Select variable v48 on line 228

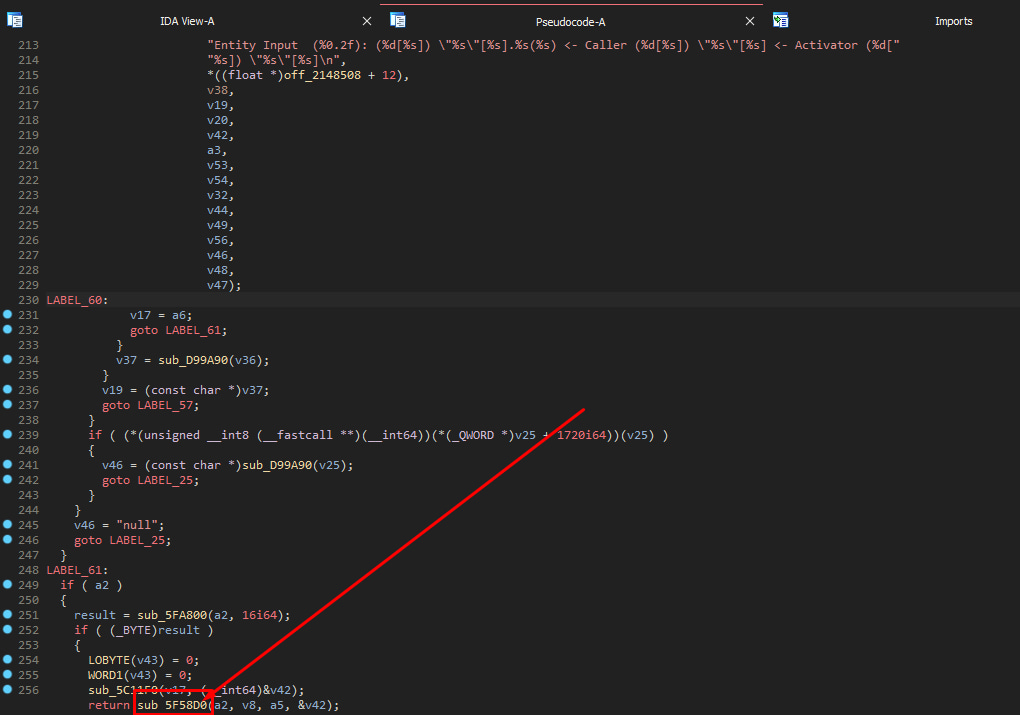pos(217,269)
